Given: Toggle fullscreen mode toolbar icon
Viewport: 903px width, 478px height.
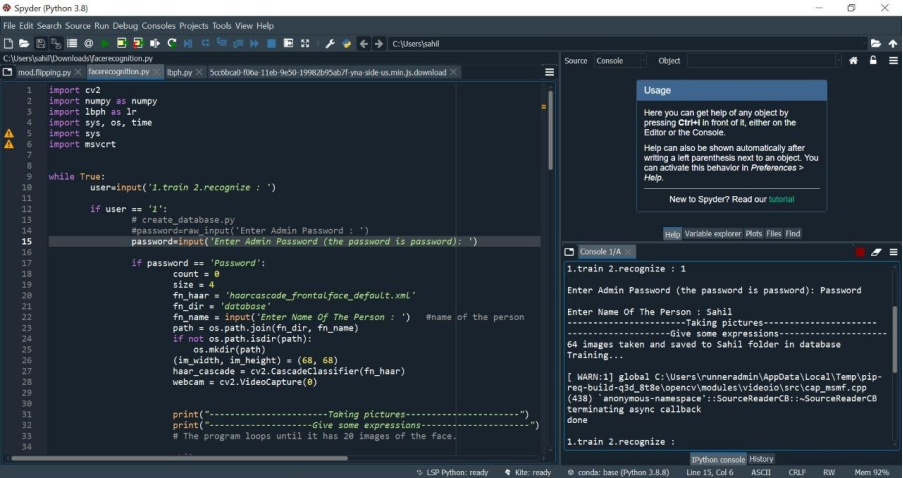Looking at the screenshot, I should pyautogui.click(x=305, y=43).
